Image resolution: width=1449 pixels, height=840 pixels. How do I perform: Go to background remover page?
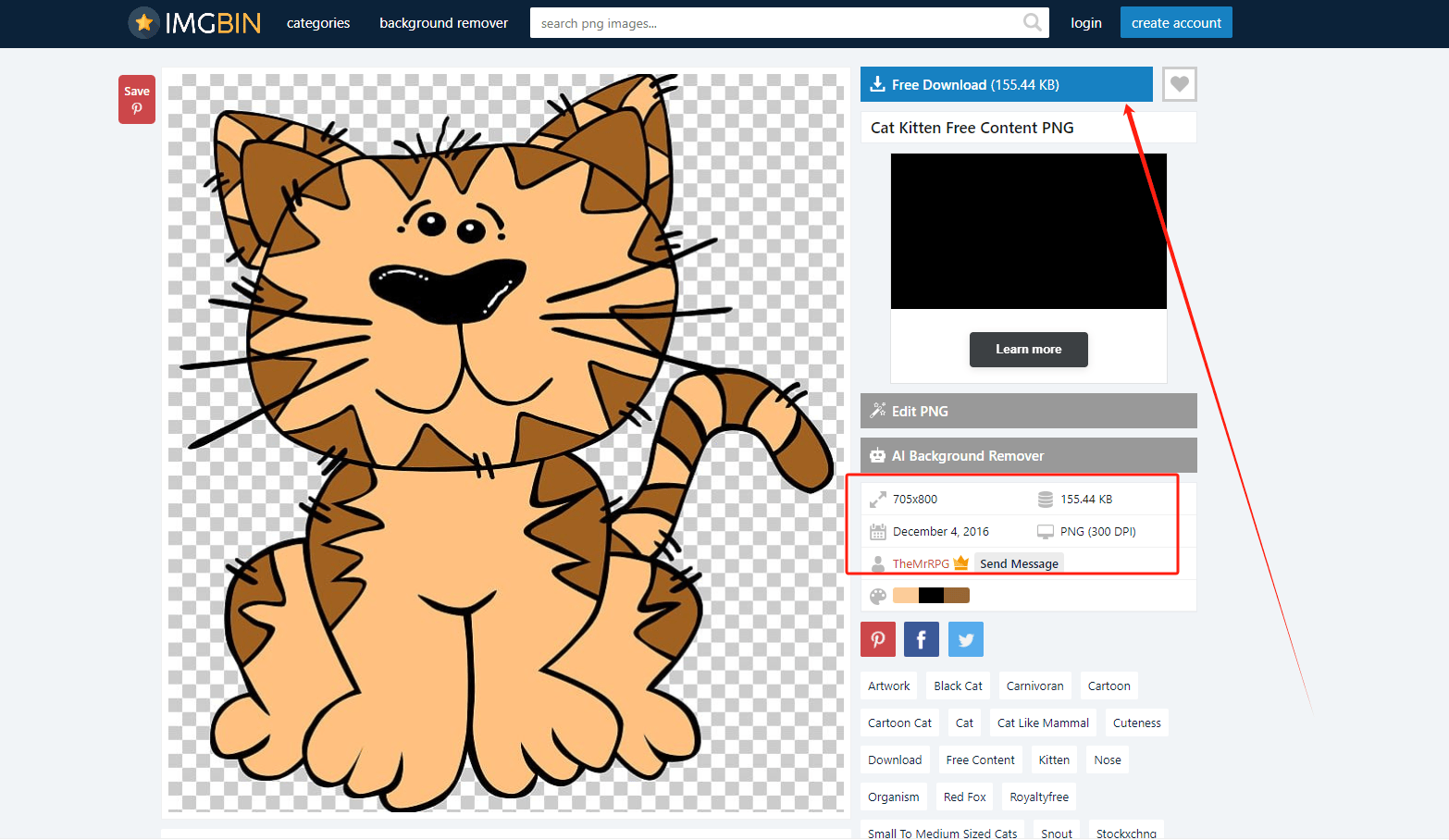(x=443, y=23)
